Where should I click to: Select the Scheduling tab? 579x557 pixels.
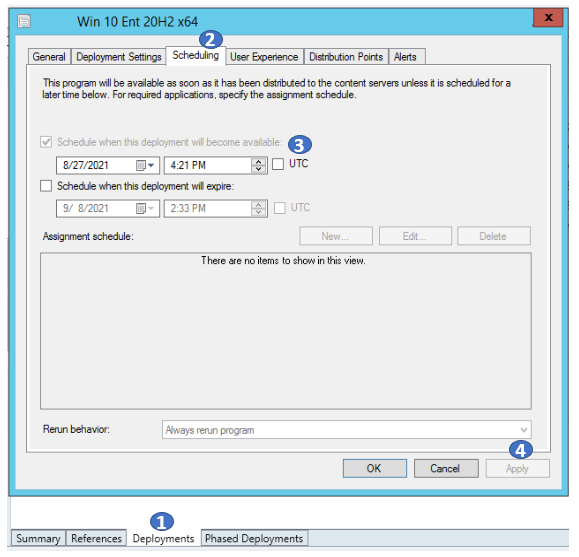tap(196, 55)
